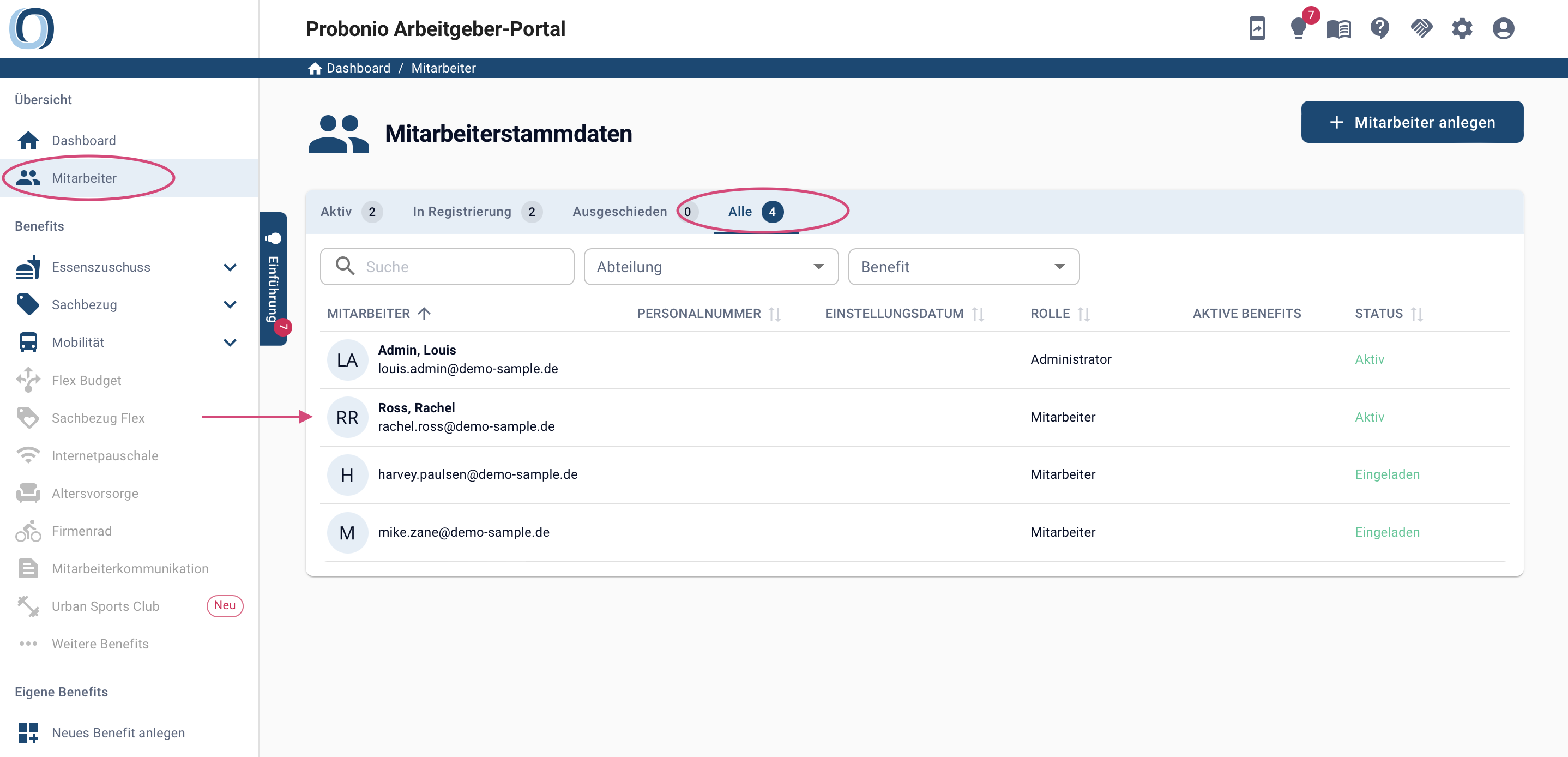Click the handshake icon in header
This screenshot has height=757, width=1568.
(x=1421, y=28)
